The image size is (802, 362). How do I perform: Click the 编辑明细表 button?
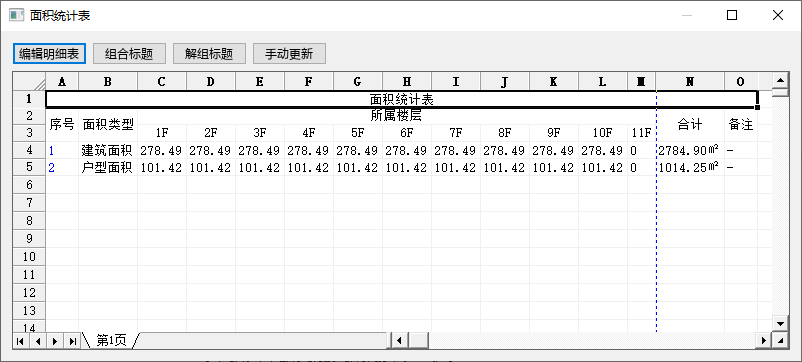coord(49,54)
